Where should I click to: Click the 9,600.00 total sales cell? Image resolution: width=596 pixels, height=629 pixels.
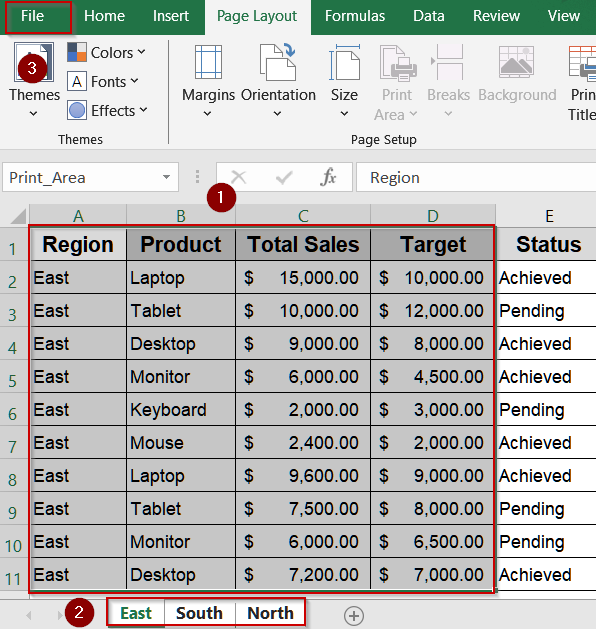click(x=303, y=476)
